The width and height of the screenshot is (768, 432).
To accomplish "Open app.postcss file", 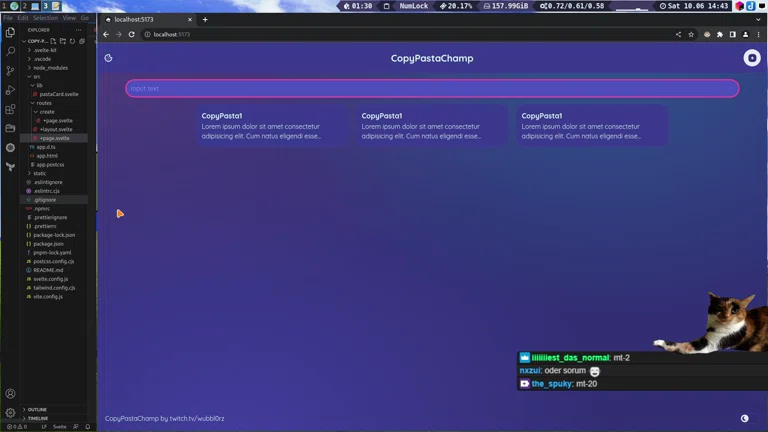I will coord(50,165).
